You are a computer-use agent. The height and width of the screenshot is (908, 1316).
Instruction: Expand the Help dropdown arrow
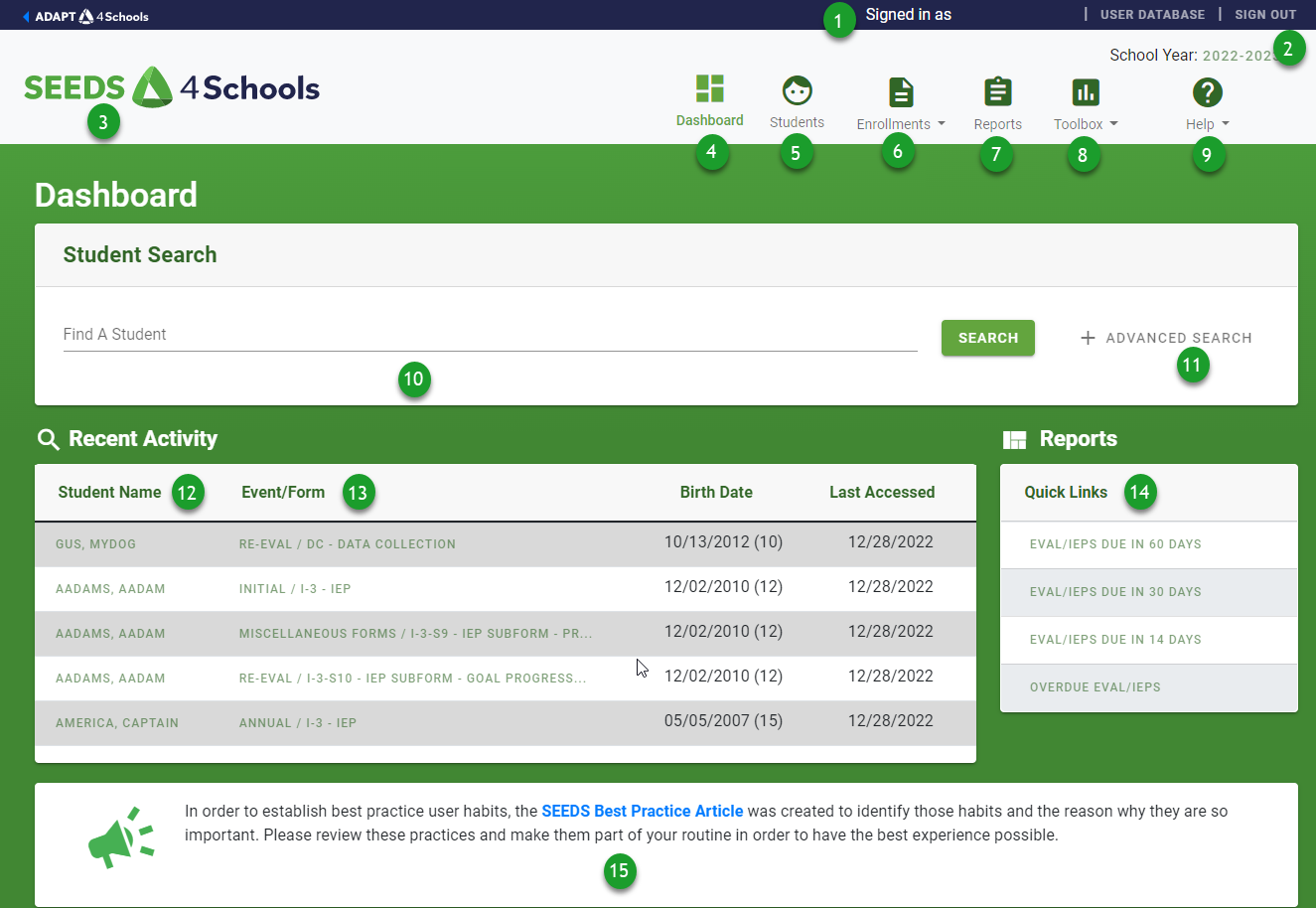[1226, 124]
